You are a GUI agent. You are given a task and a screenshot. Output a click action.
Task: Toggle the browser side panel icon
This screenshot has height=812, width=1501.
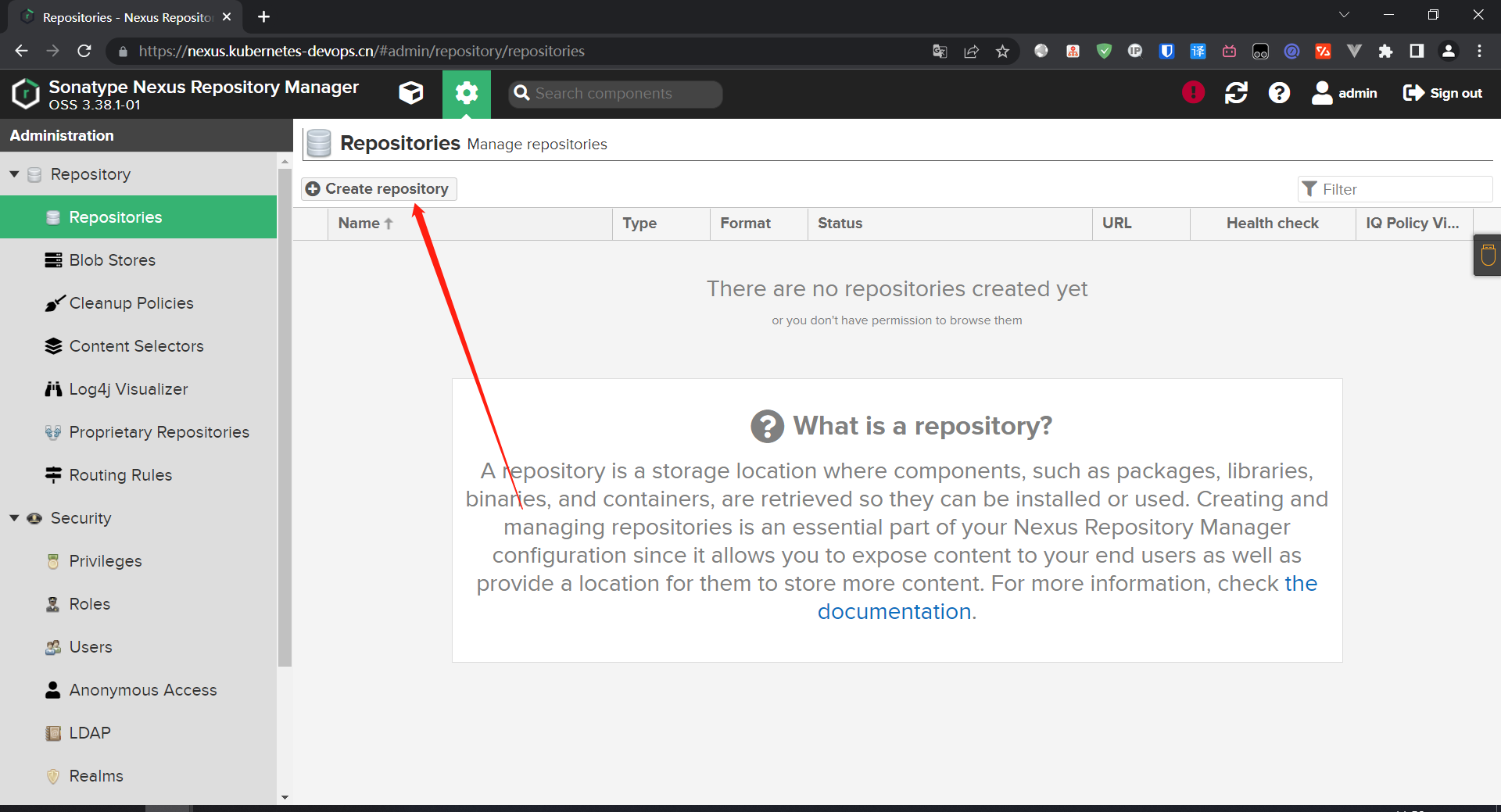tap(1417, 52)
